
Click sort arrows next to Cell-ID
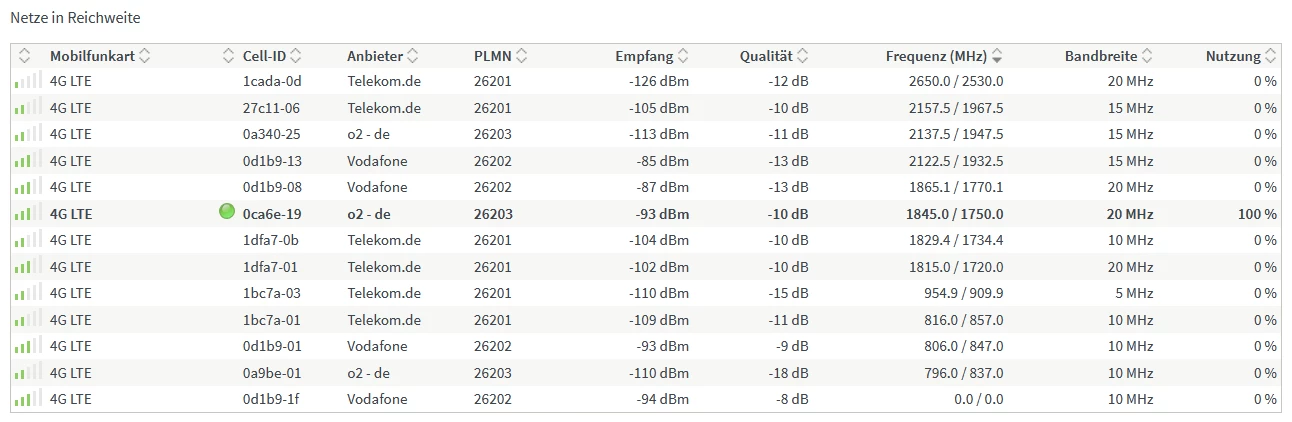295,56
